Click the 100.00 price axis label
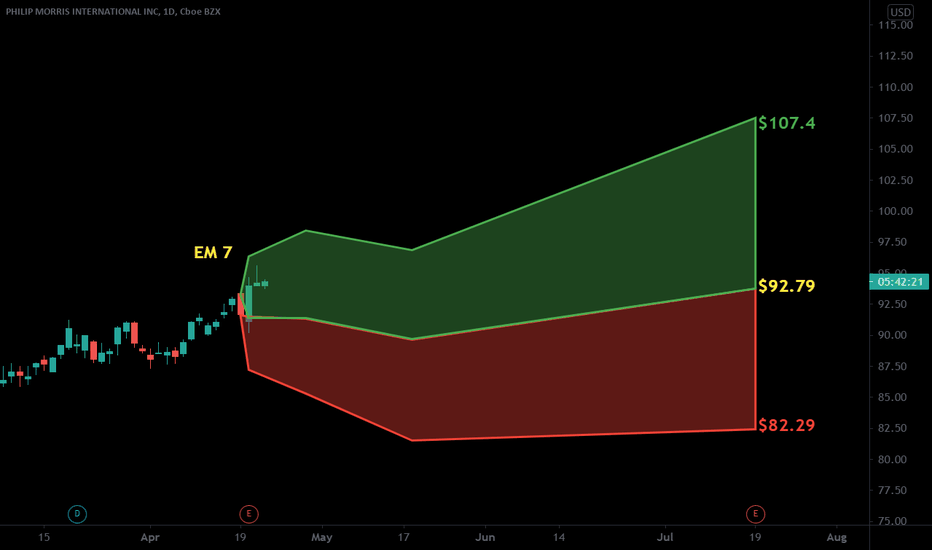Image resolution: width=932 pixels, height=550 pixels. click(x=895, y=211)
